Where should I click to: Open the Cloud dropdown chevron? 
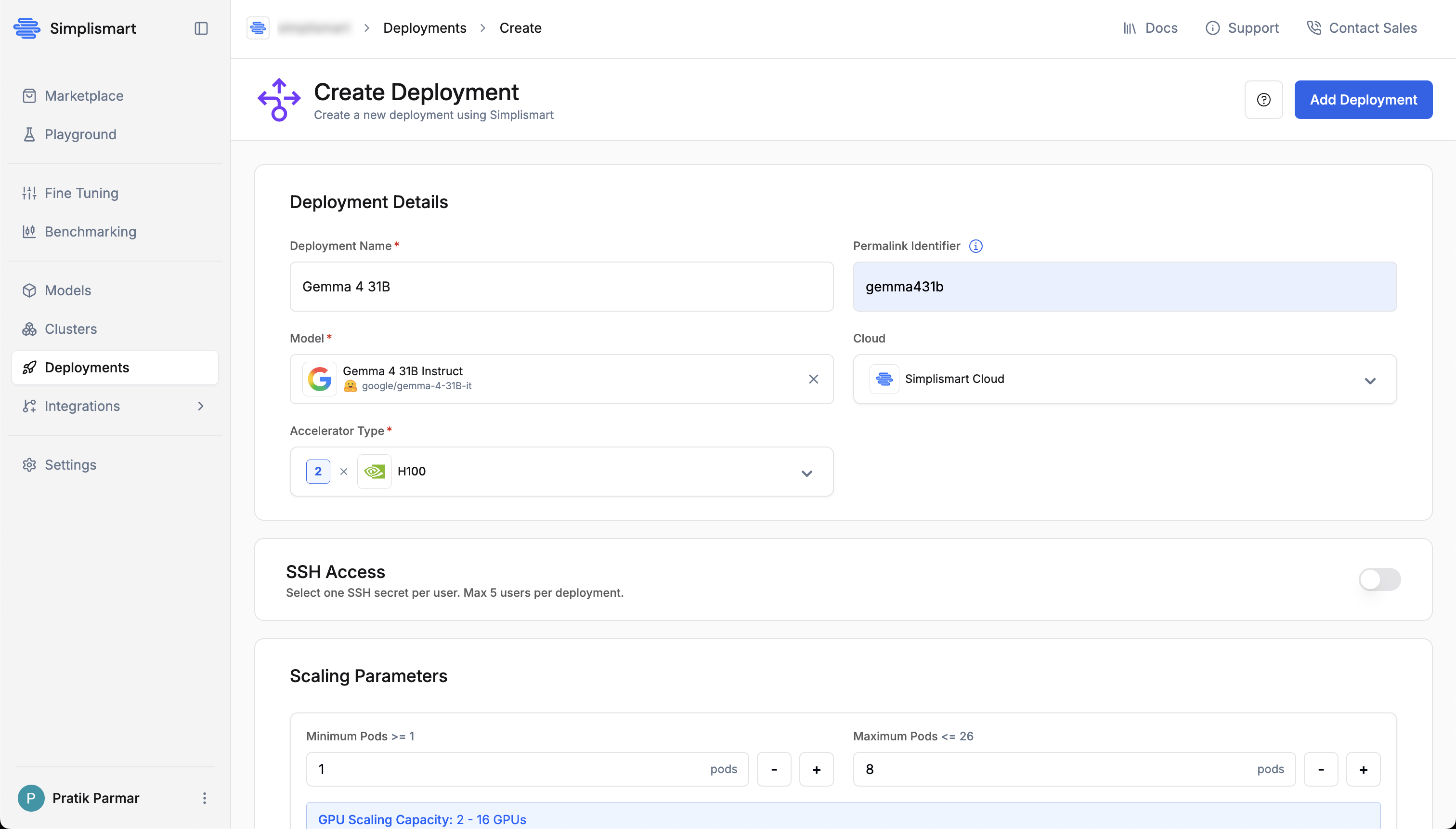pos(1369,381)
